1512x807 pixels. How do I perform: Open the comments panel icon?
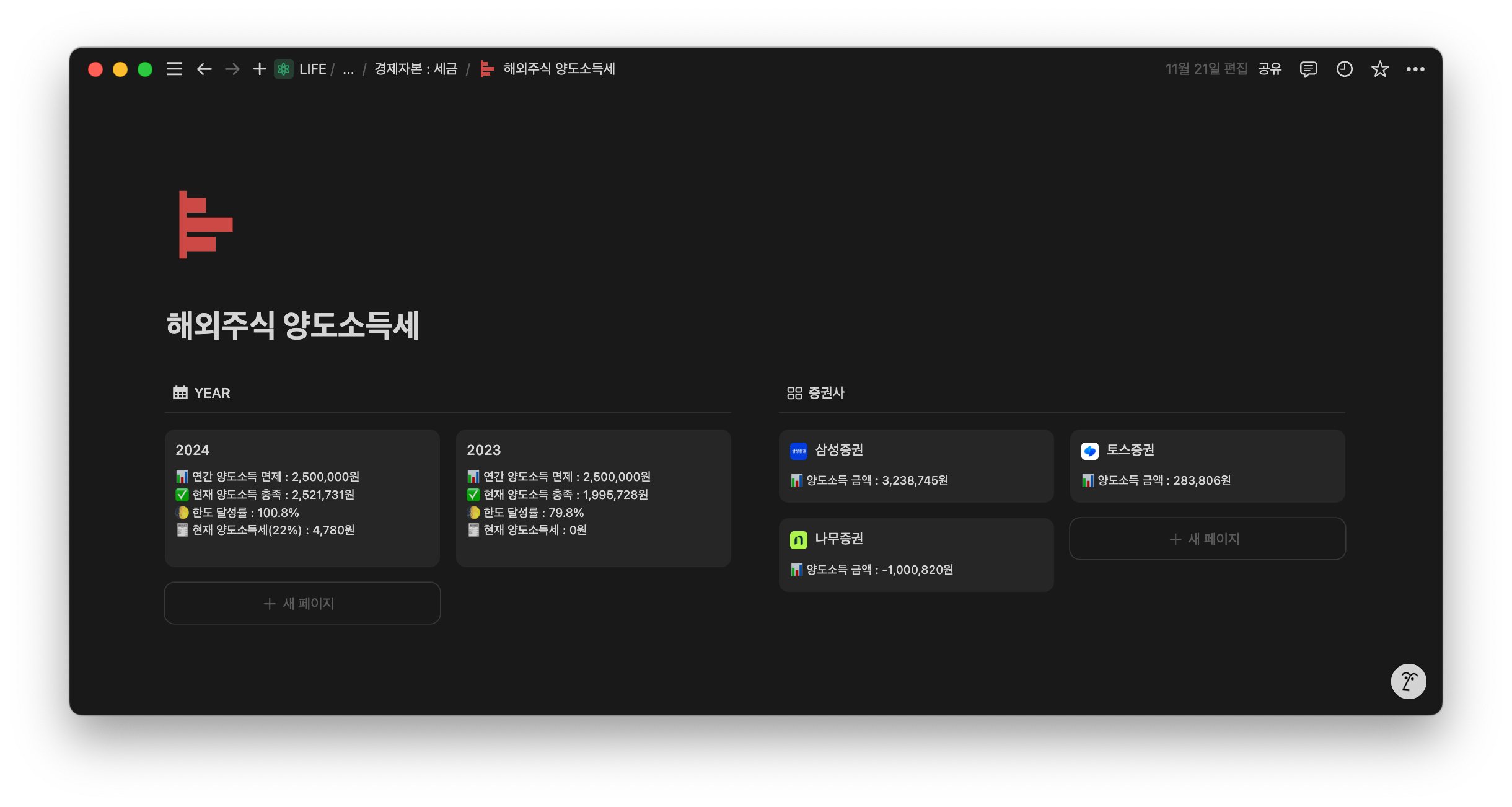click(x=1308, y=69)
